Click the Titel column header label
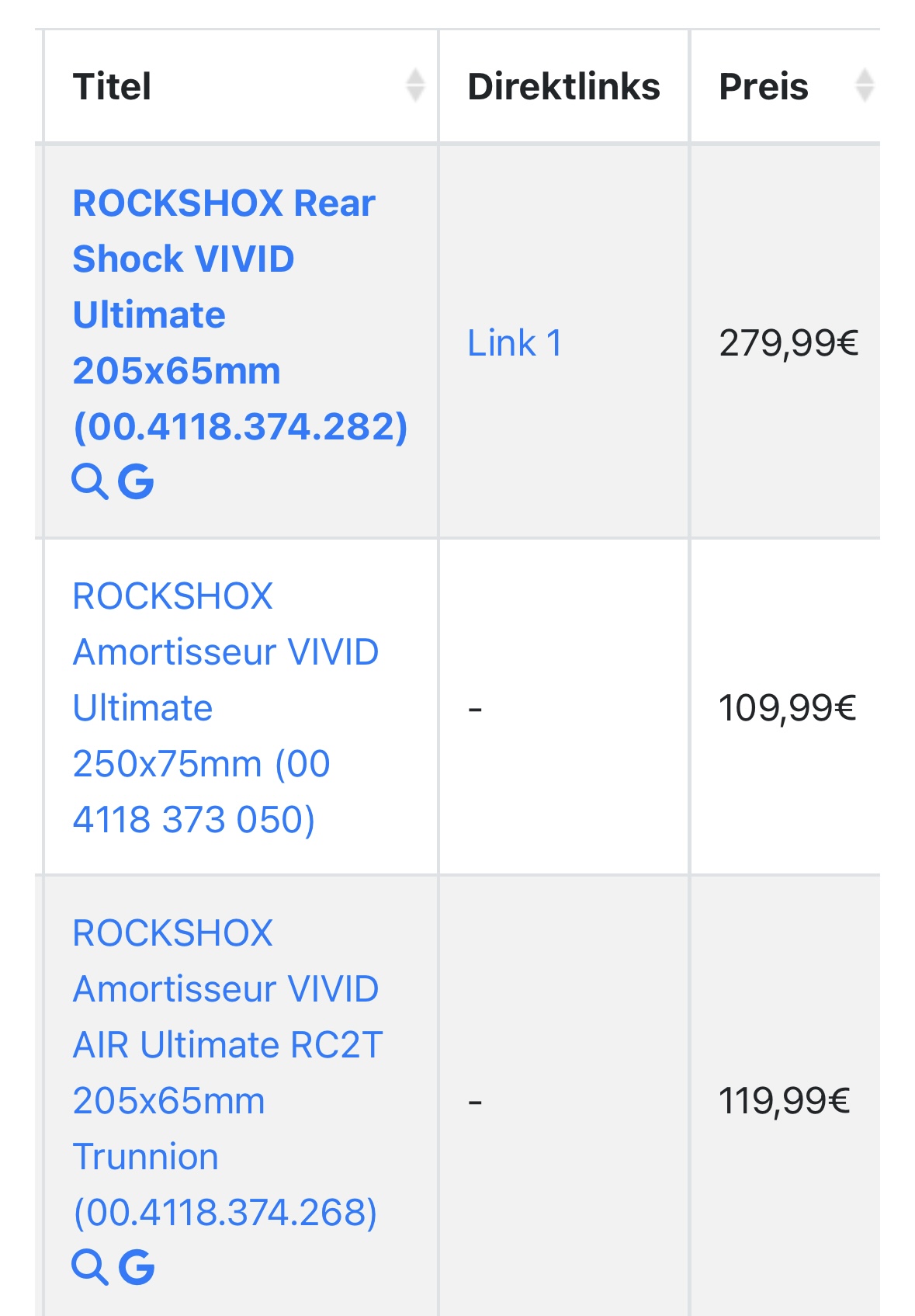The height and width of the screenshot is (1316, 915). coord(112,86)
